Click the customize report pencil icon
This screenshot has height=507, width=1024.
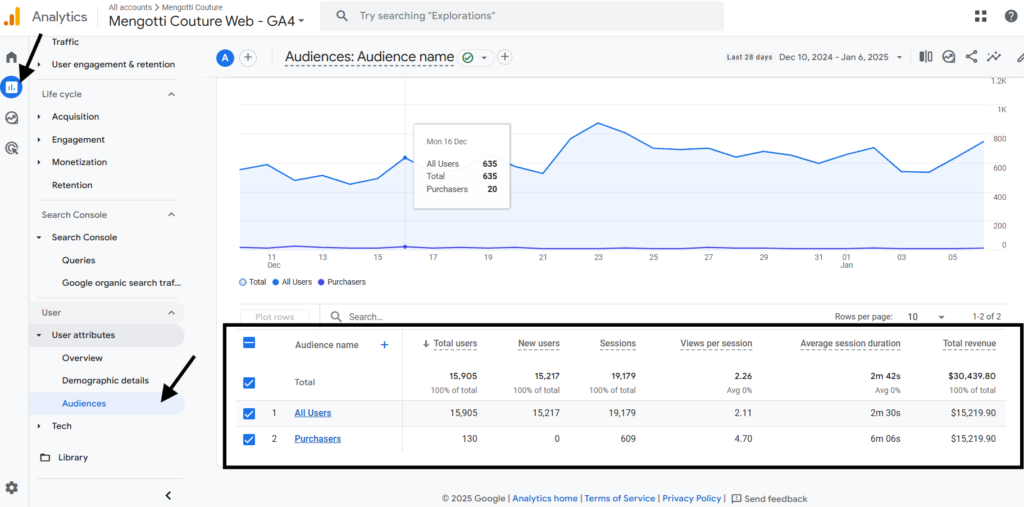pos(1019,57)
